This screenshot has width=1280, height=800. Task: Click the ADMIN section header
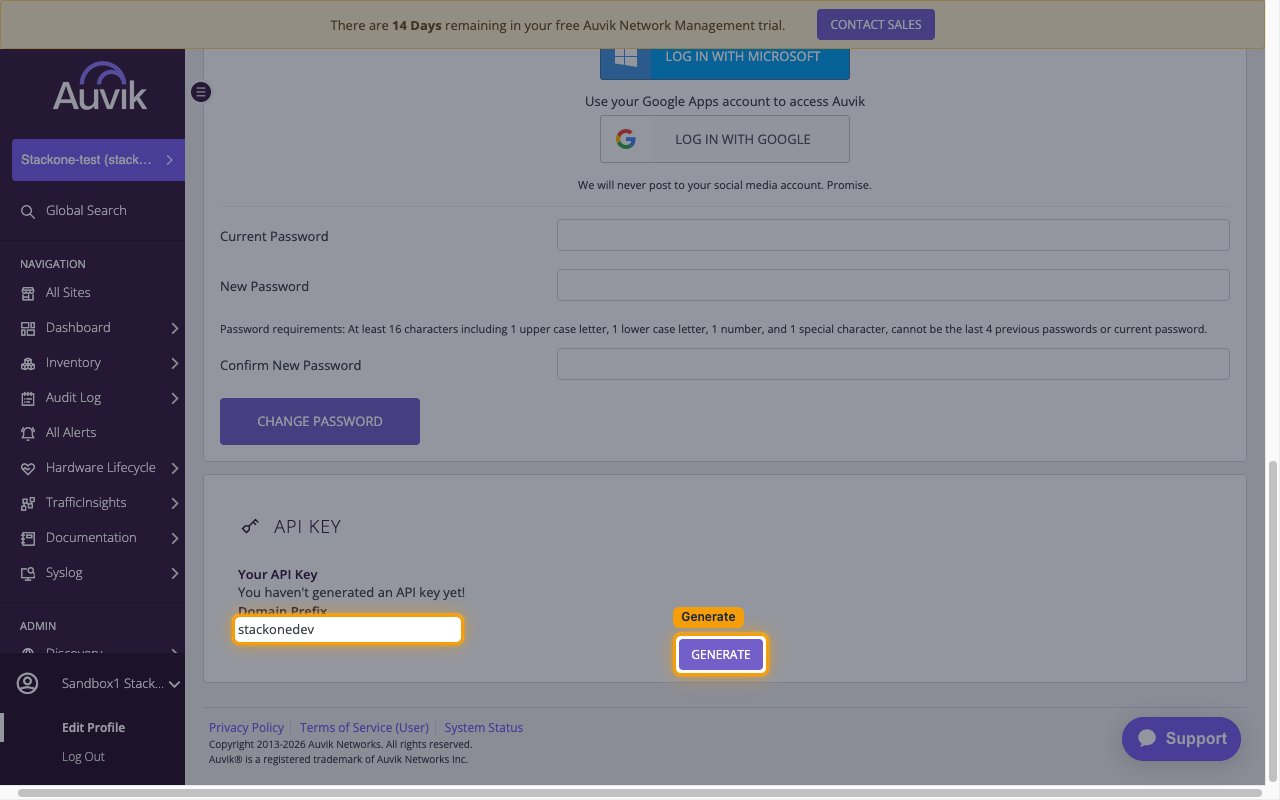pyautogui.click(x=38, y=626)
